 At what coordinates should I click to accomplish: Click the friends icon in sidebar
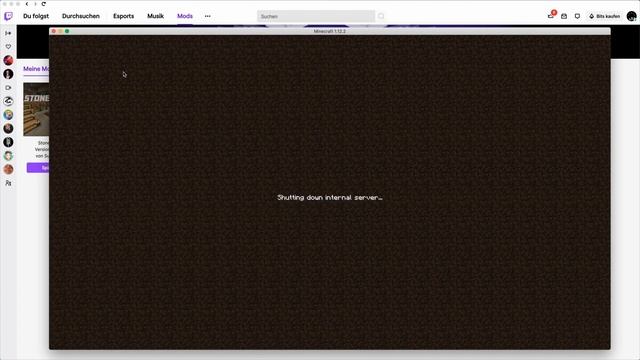pyautogui.click(x=8, y=183)
